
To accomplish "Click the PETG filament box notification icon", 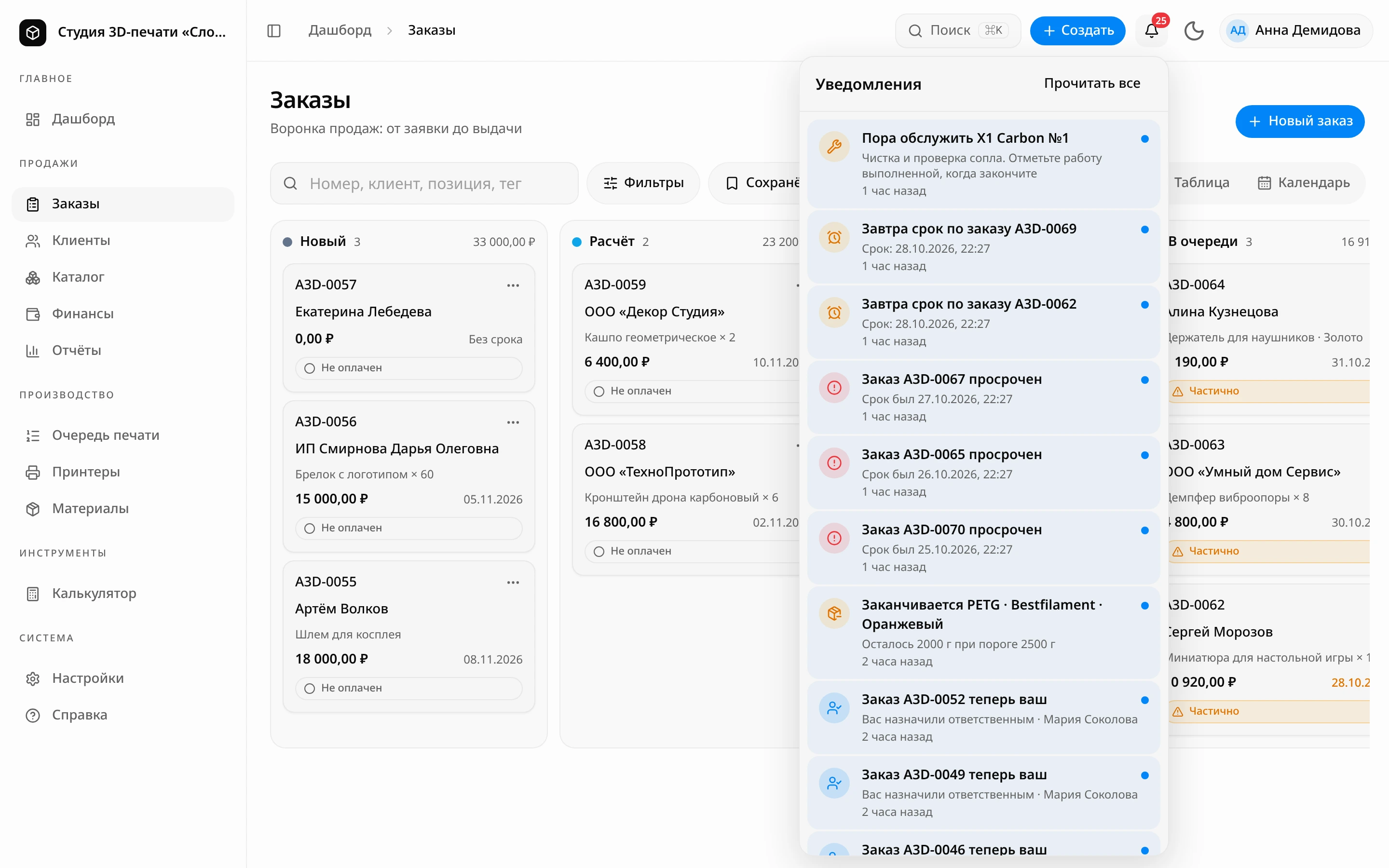I will tap(834, 613).
